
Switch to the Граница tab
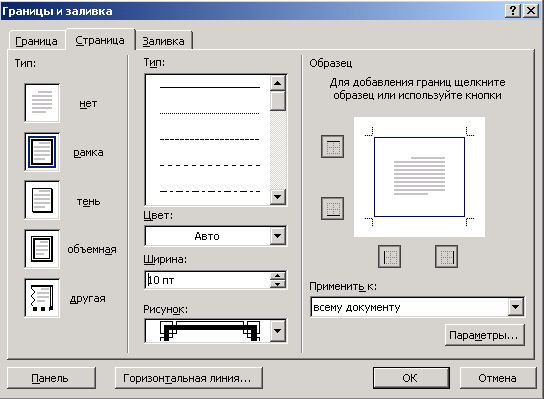coord(36,41)
